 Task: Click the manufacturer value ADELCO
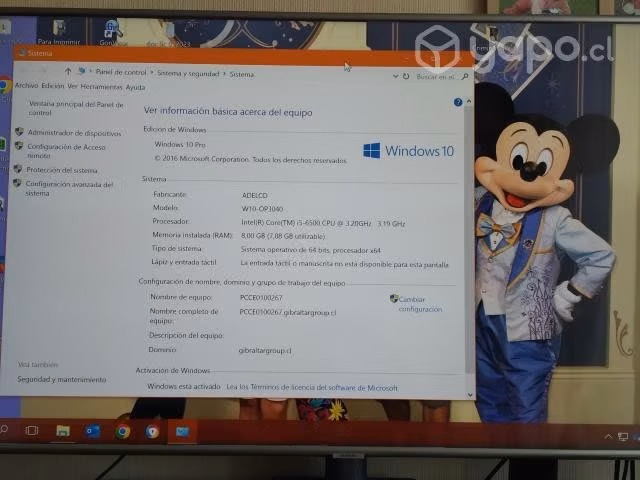[x=254, y=196]
